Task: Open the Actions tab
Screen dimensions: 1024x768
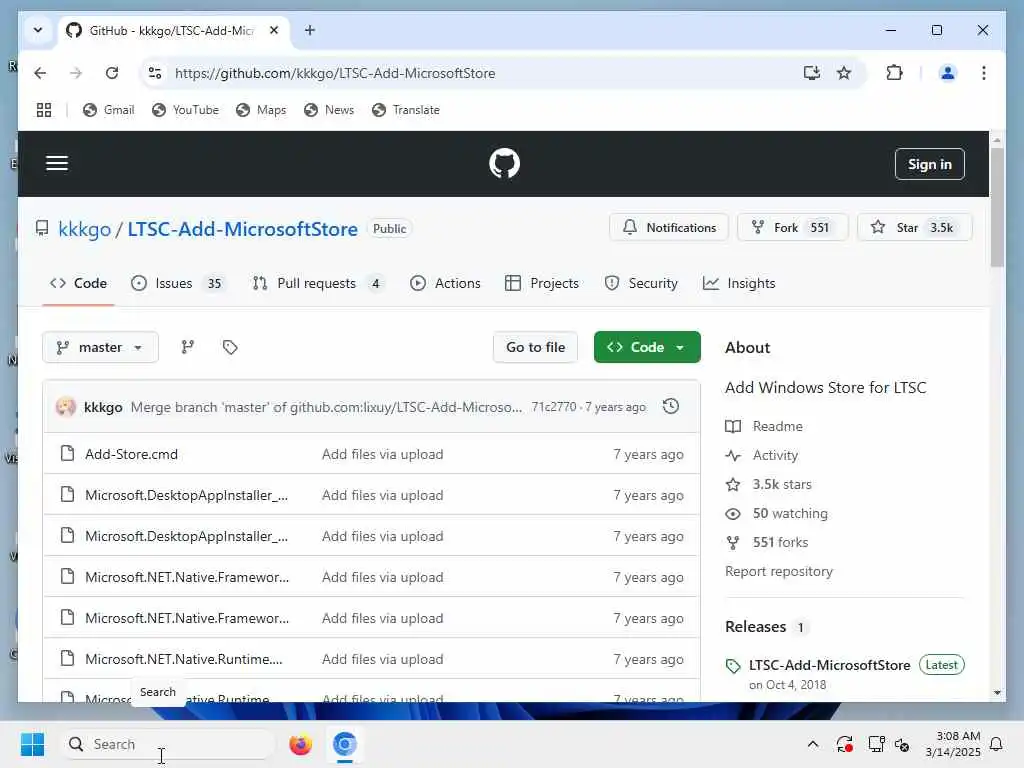Action: tap(445, 283)
